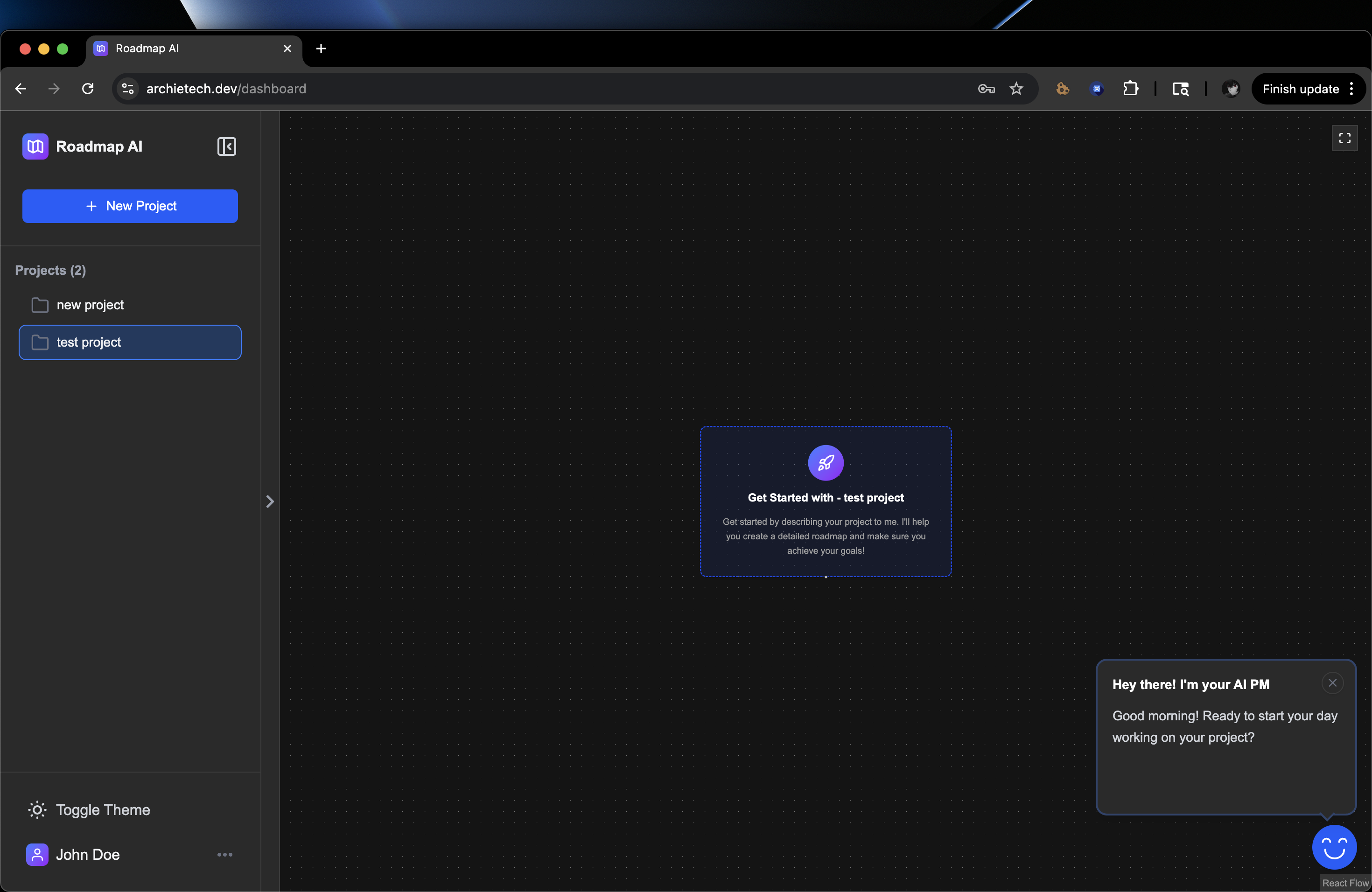This screenshot has width=1372, height=892.
Task: Collapse the sidebar with panel icon
Action: pos(226,146)
